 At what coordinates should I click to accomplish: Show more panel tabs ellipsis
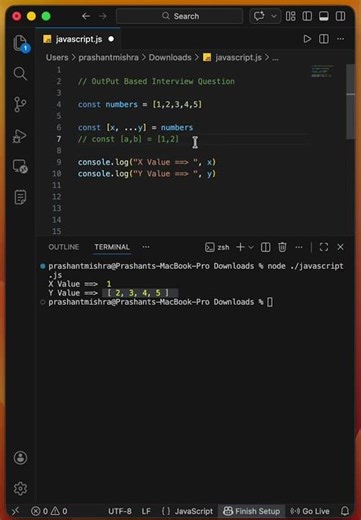(146, 247)
